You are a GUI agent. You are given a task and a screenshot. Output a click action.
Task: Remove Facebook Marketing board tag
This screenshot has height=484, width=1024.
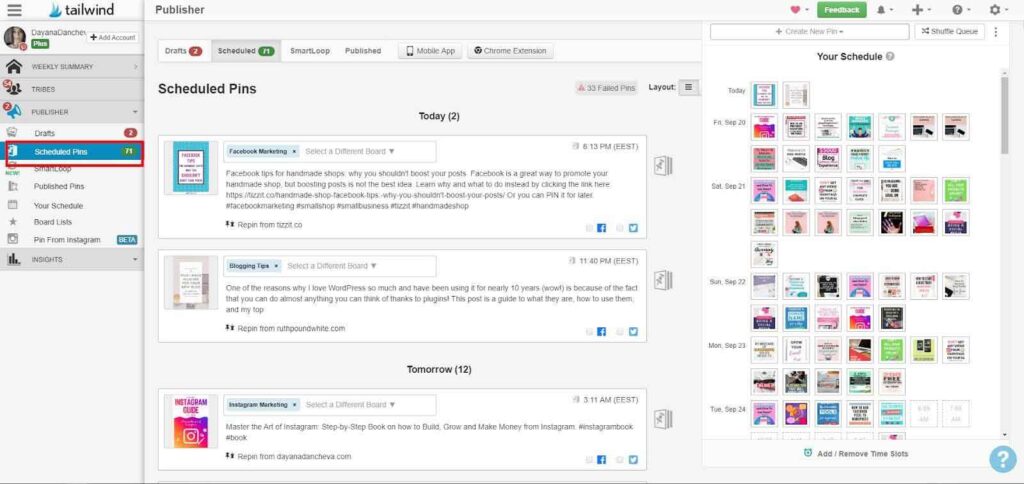tap(294, 152)
